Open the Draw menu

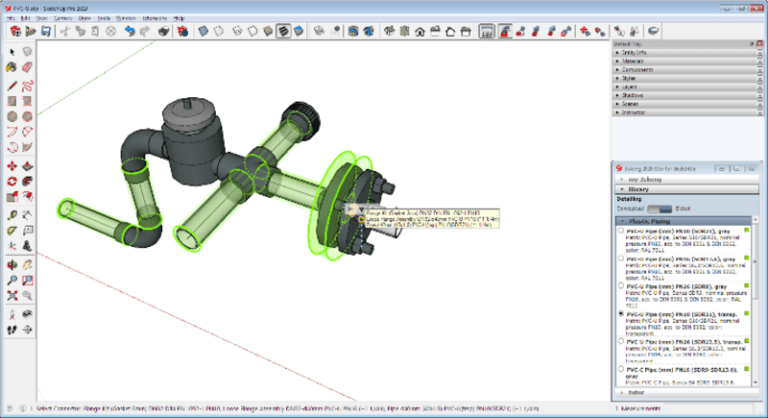(84, 18)
